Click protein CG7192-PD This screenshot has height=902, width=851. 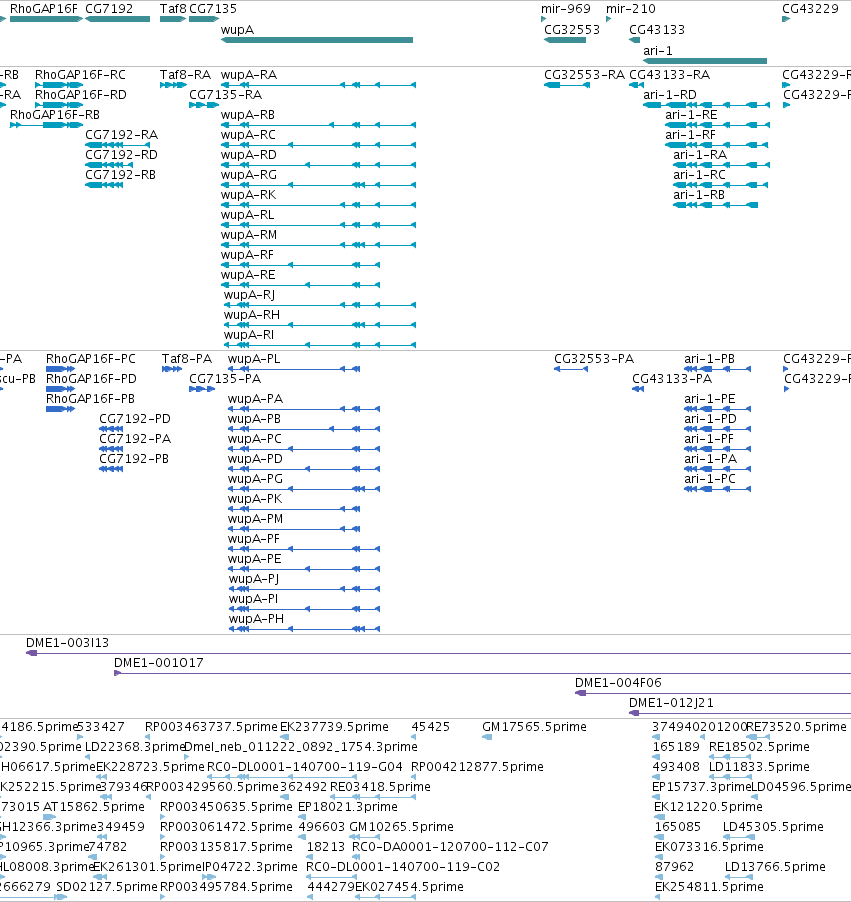pyautogui.click(x=135, y=419)
